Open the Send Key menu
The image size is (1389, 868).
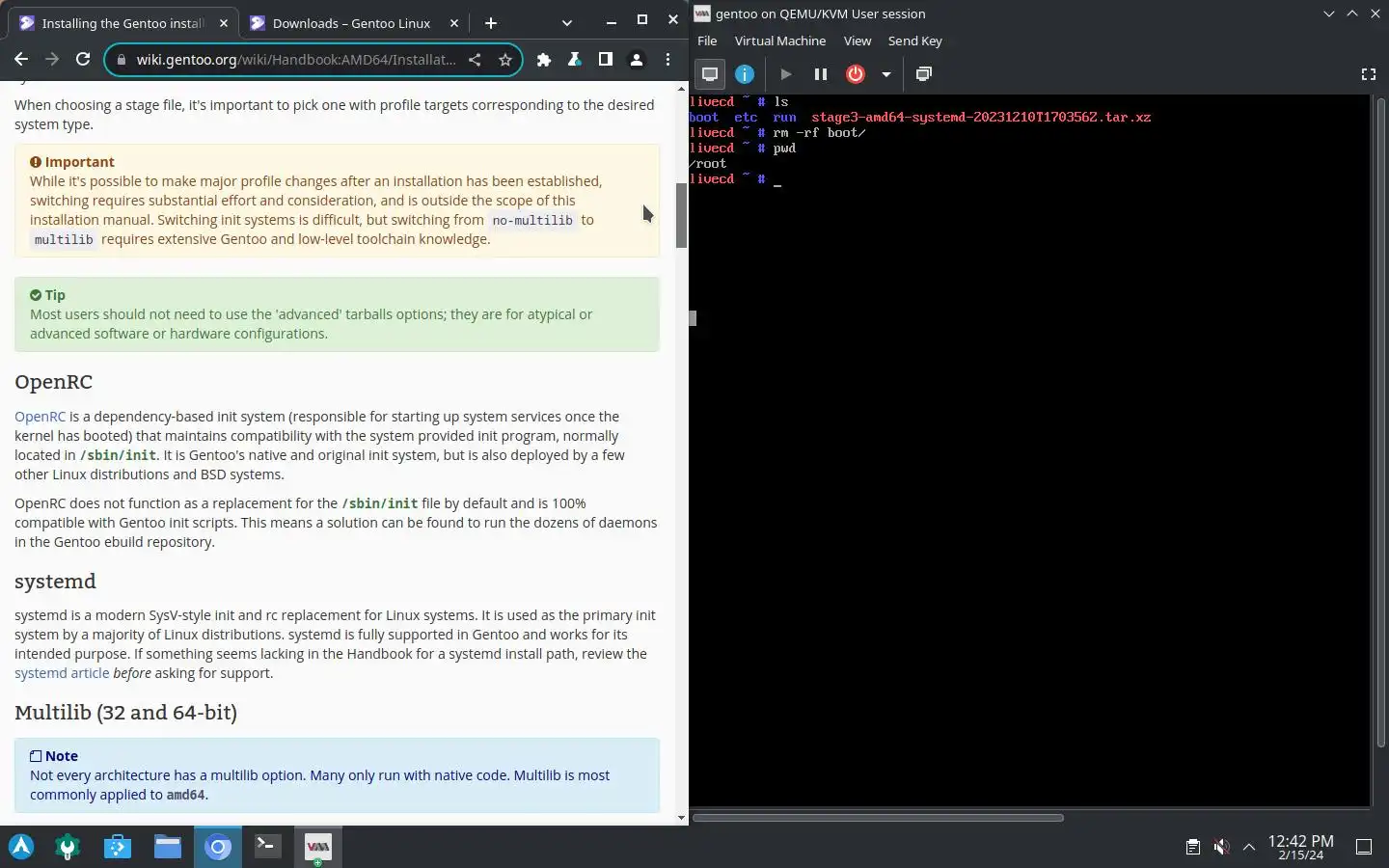click(x=914, y=41)
